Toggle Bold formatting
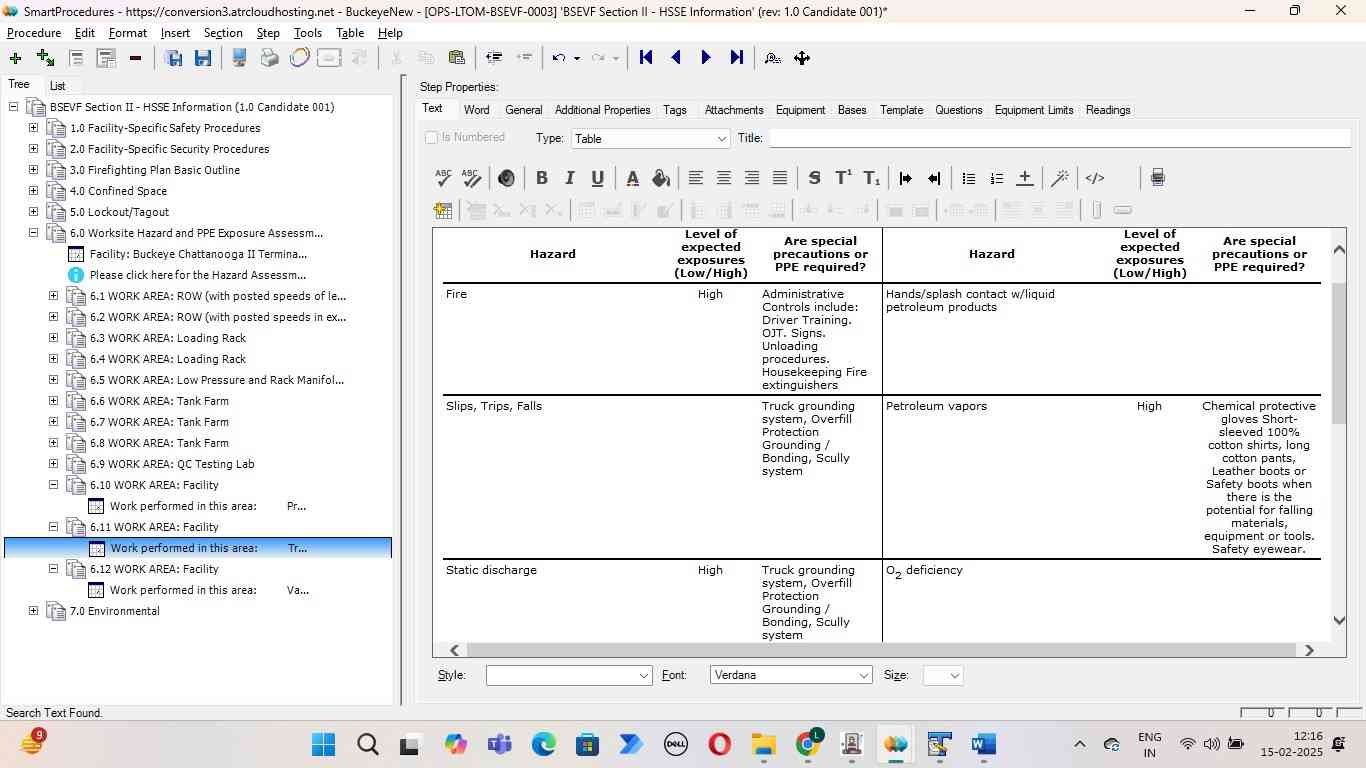The height and width of the screenshot is (768, 1366). click(x=542, y=178)
